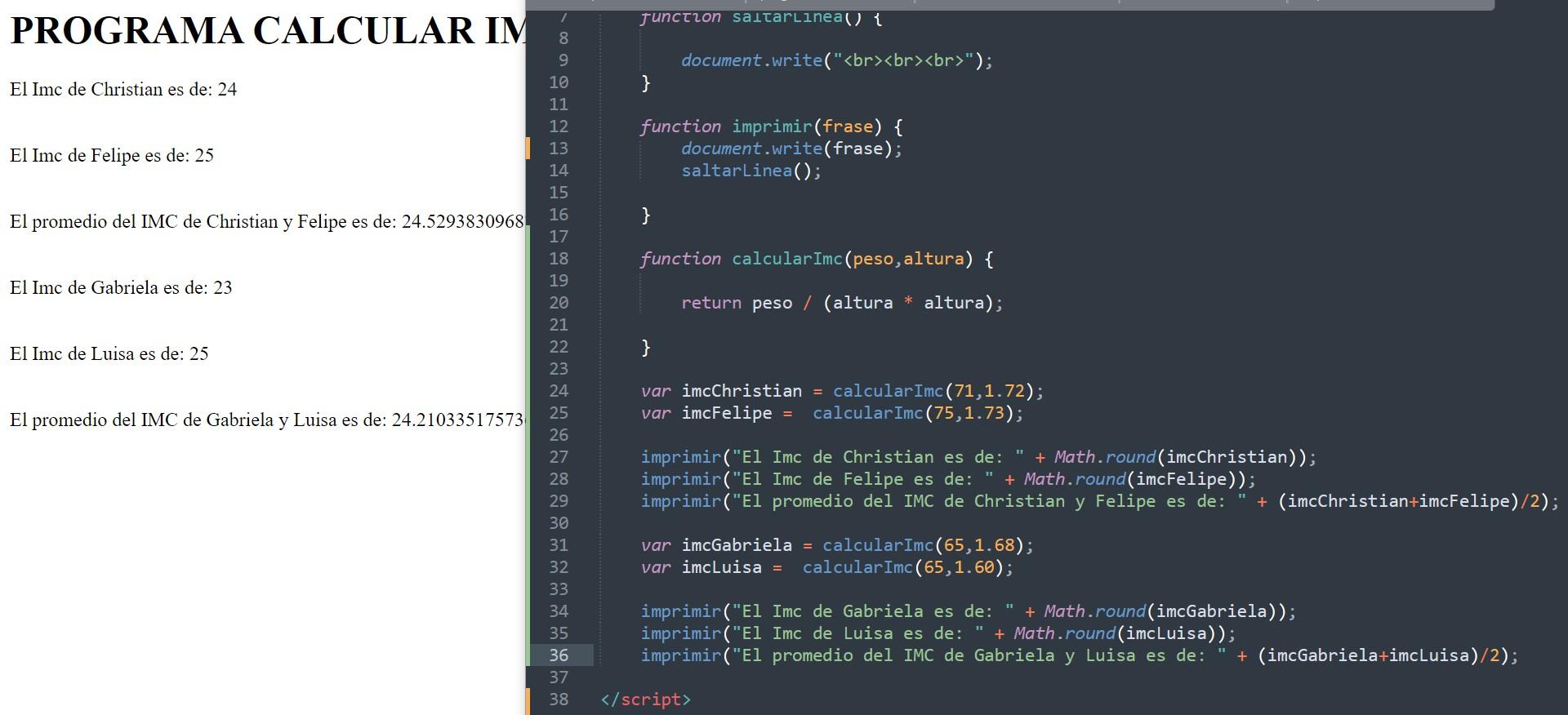
Task: Click the "El Imc de Luisa es de: " string in code
Action: tap(857, 633)
